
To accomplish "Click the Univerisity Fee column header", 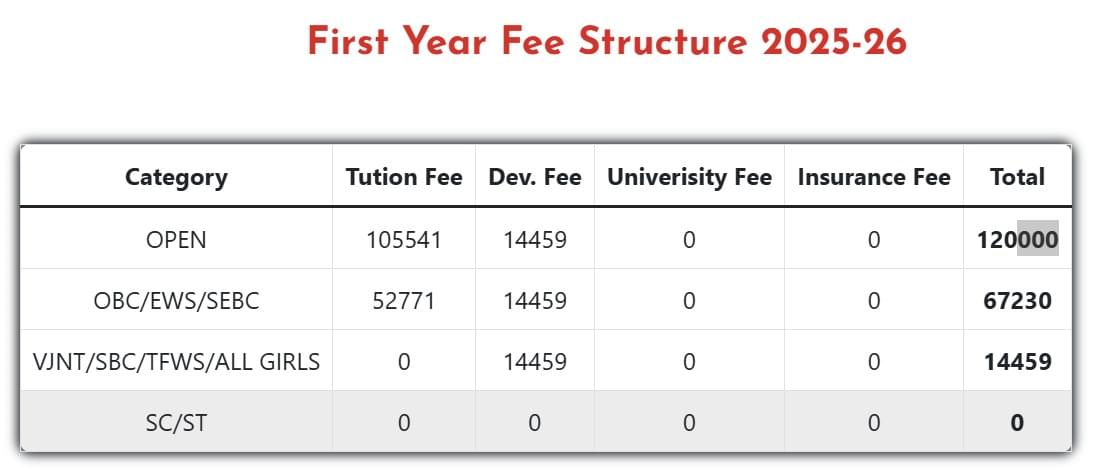I will pyautogui.click(x=689, y=177).
